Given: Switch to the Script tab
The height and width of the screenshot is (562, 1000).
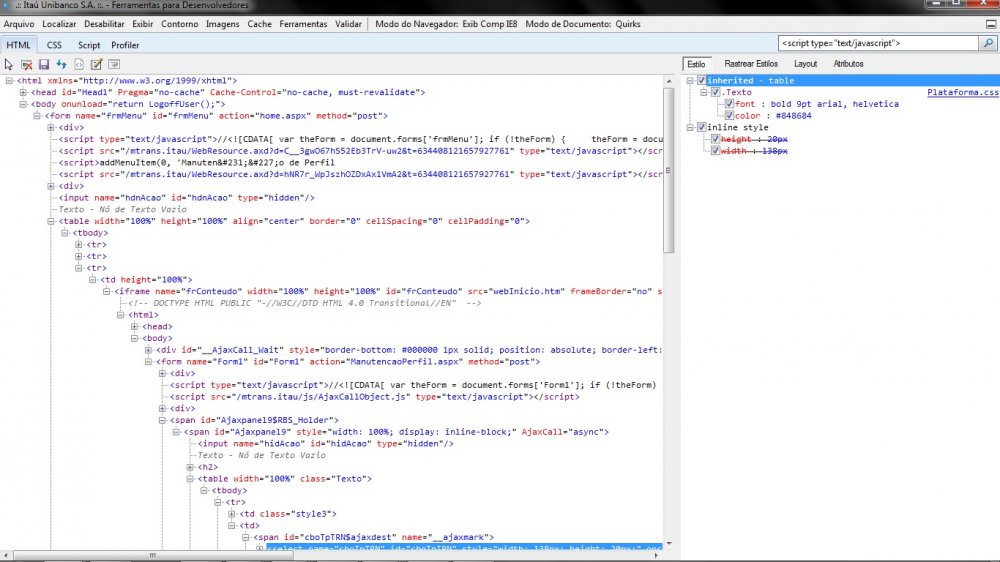Looking at the screenshot, I should [x=89, y=45].
